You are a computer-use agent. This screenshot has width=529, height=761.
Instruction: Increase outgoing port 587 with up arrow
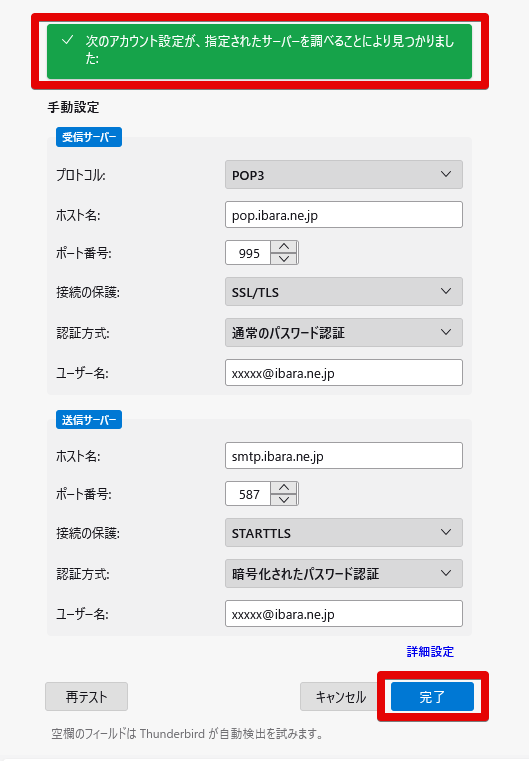pos(284,488)
